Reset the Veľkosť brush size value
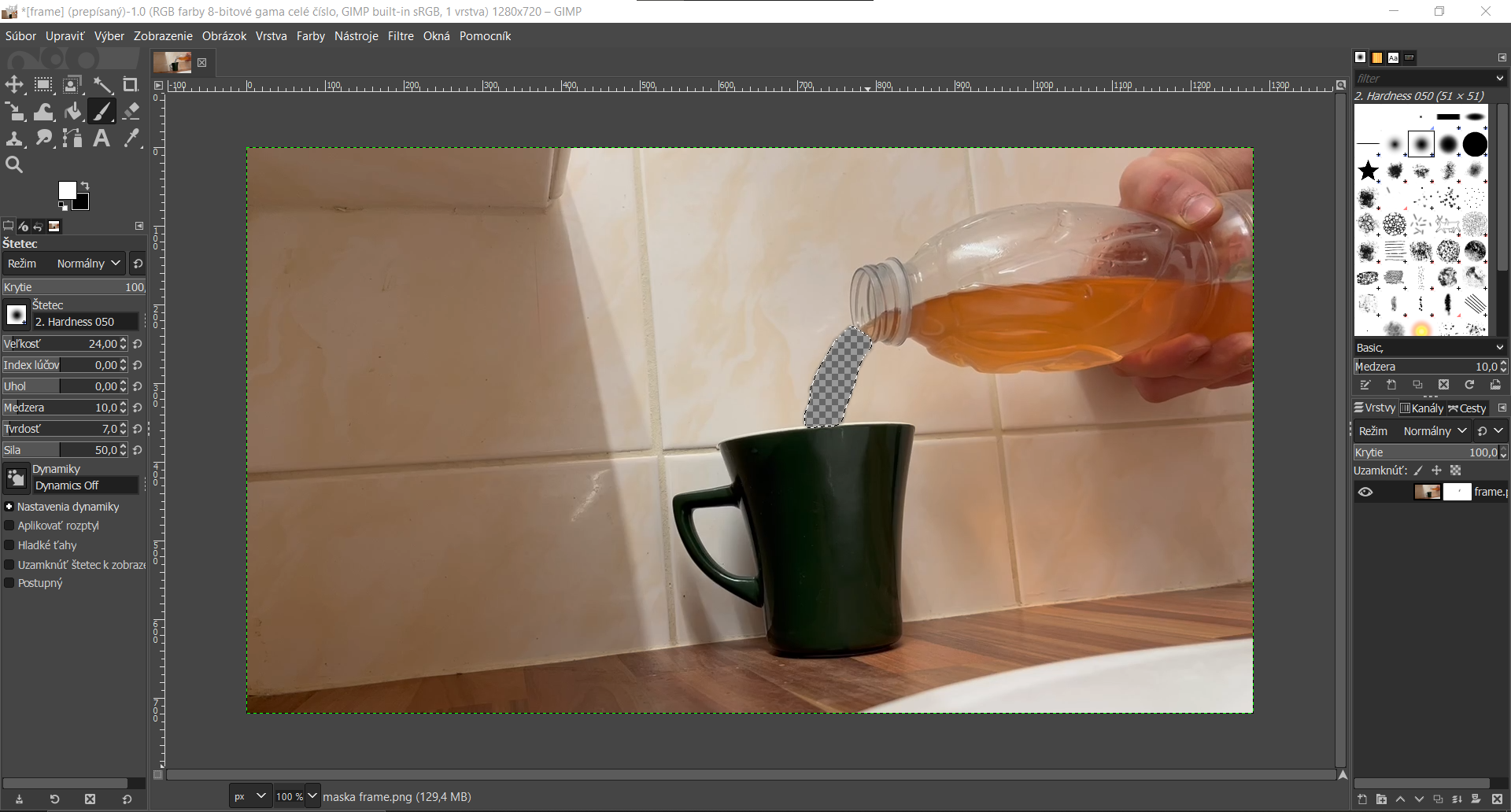 pyautogui.click(x=138, y=344)
